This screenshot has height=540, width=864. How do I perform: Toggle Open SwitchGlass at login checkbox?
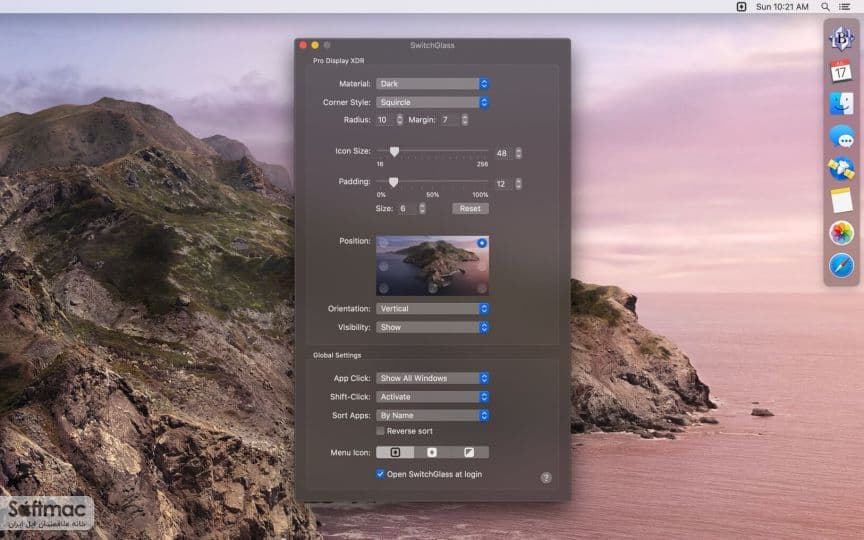(380, 474)
